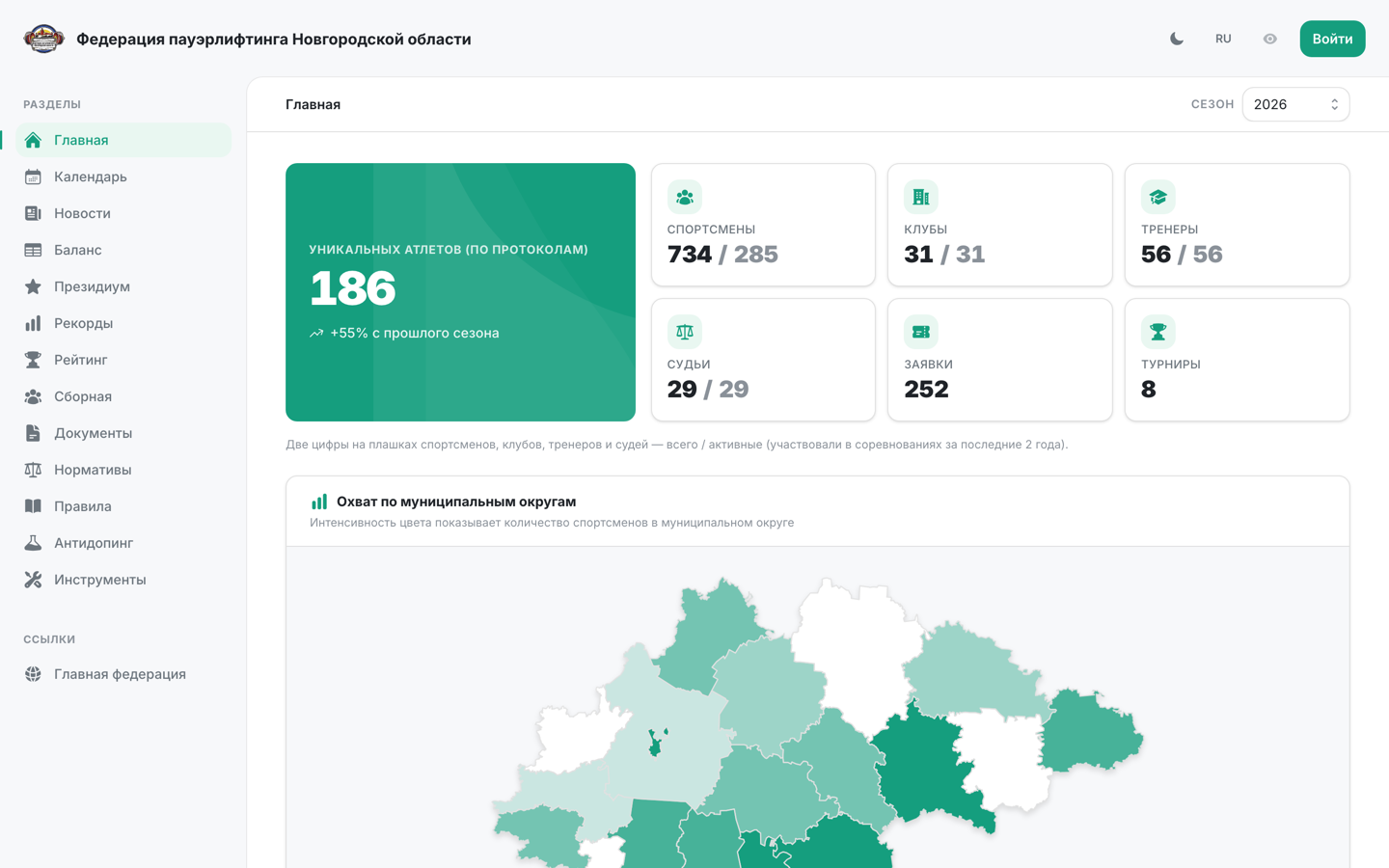The image size is (1389, 868).
Task: Open the Рекорды section
Action: (x=123, y=323)
